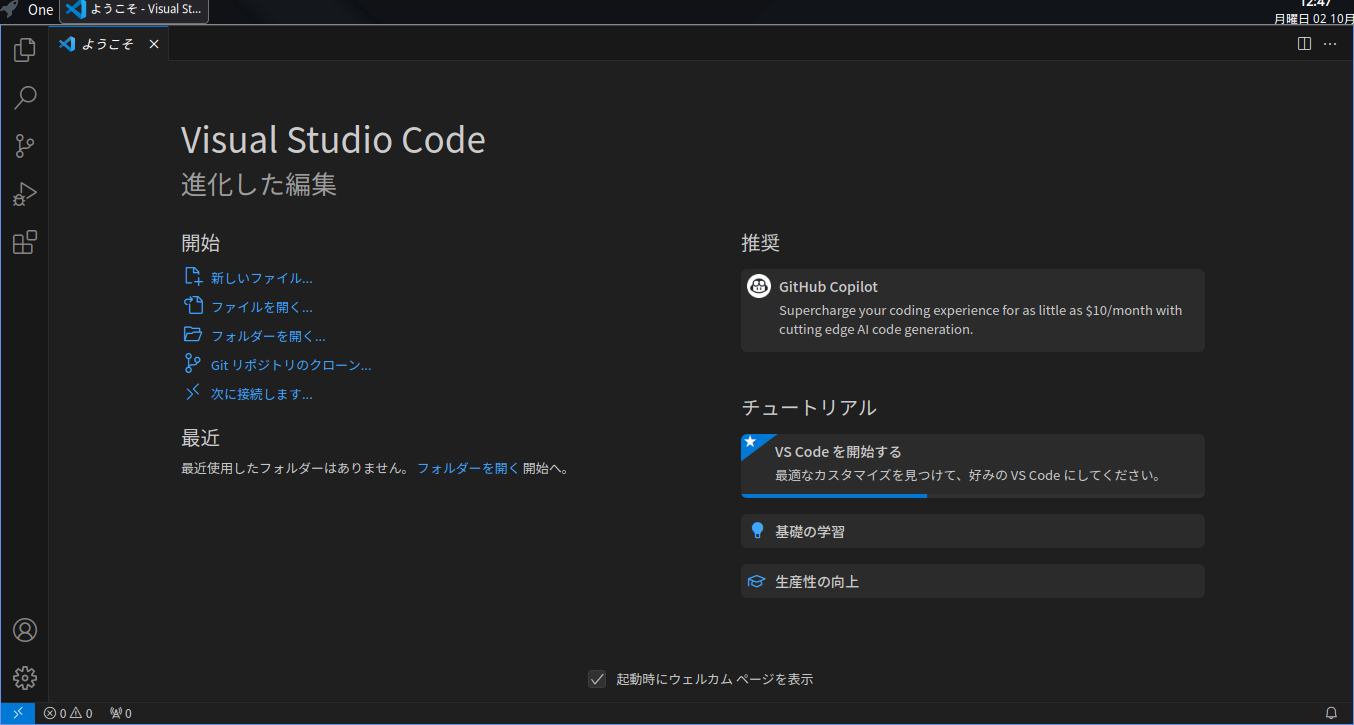Click フォルダーを開く link under 最近
The height and width of the screenshot is (725, 1354).
[468, 467]
